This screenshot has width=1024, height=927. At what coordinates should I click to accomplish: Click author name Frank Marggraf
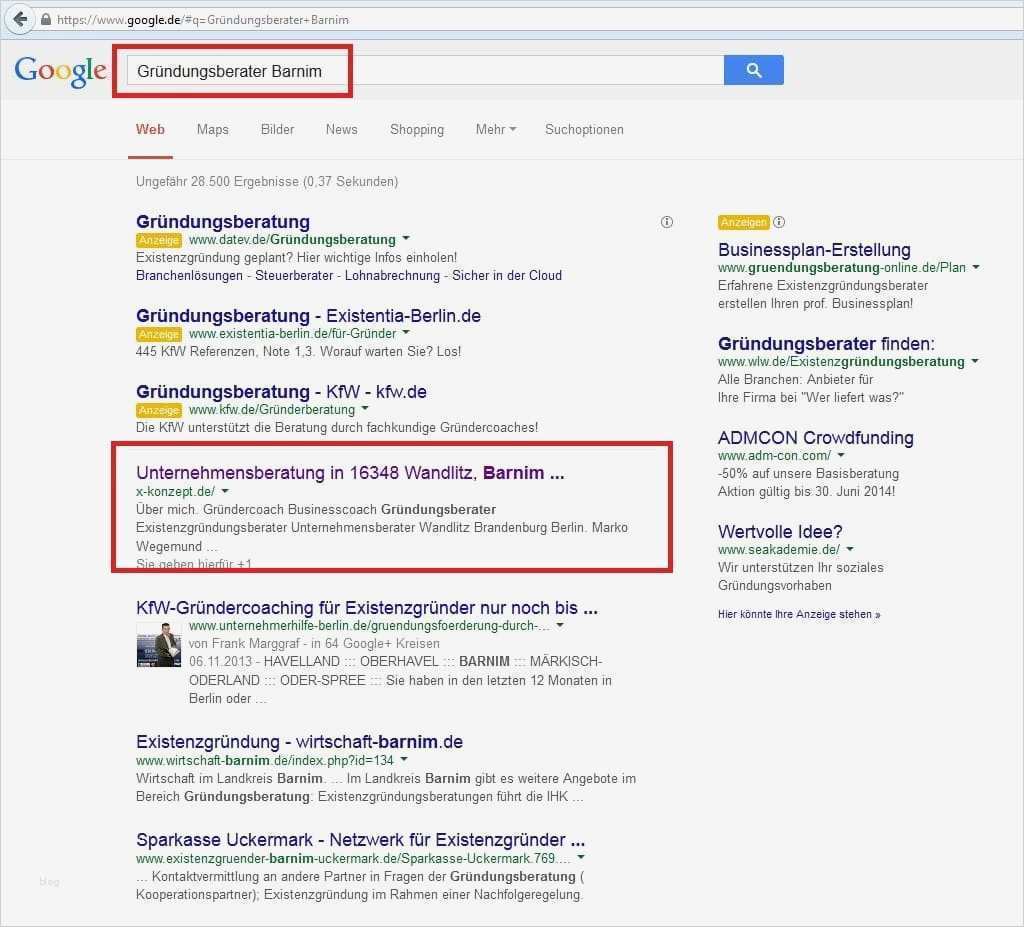tap(257, 643)
